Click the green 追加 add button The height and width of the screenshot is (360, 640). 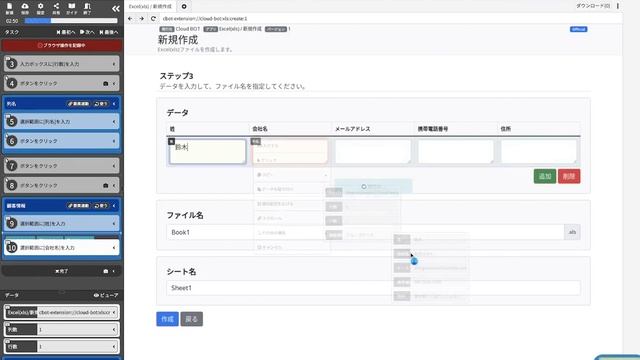545,176
